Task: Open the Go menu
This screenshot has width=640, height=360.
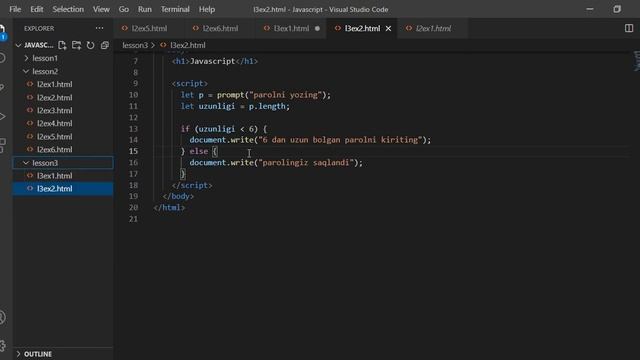Action: tap(124, 9)
